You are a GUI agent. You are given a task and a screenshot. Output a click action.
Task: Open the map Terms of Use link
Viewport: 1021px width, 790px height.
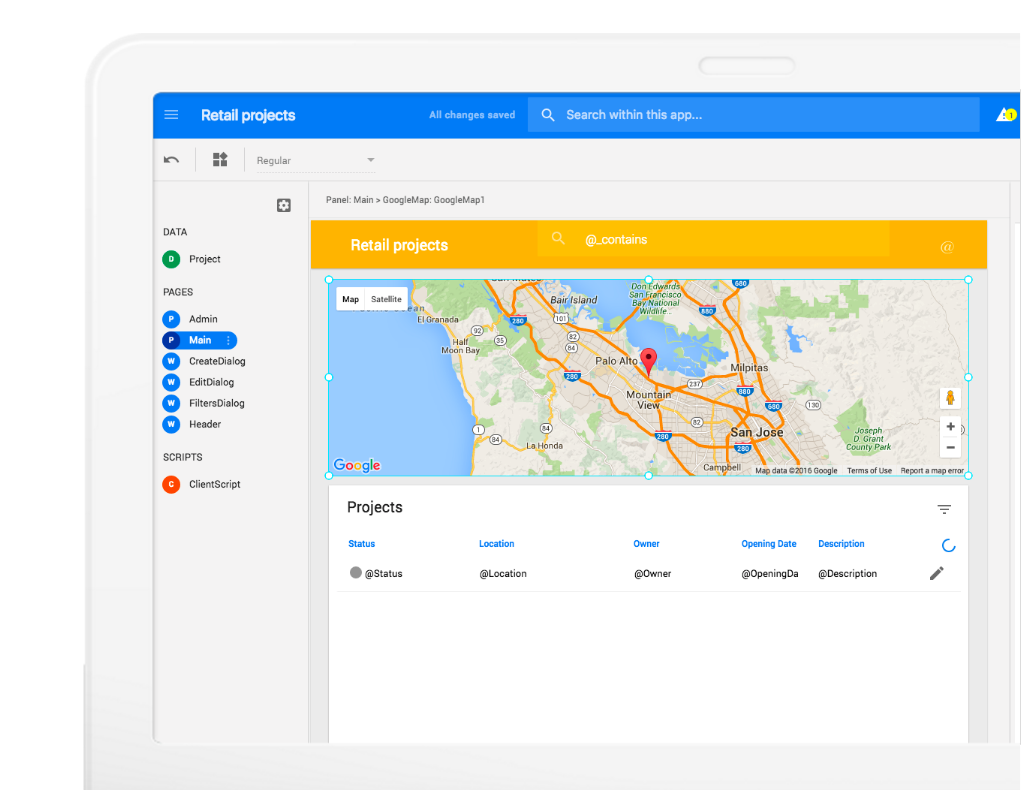click(x=869, y=470)
